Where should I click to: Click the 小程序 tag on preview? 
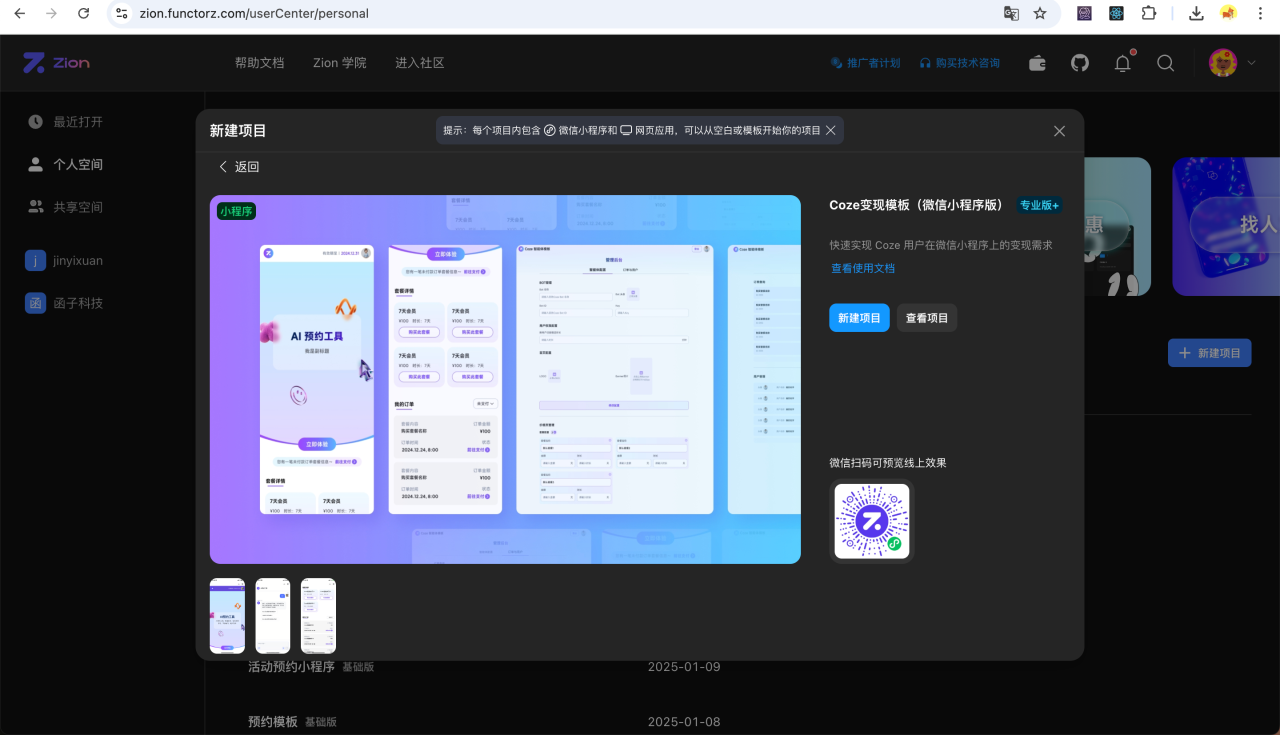tap(237, 211)
